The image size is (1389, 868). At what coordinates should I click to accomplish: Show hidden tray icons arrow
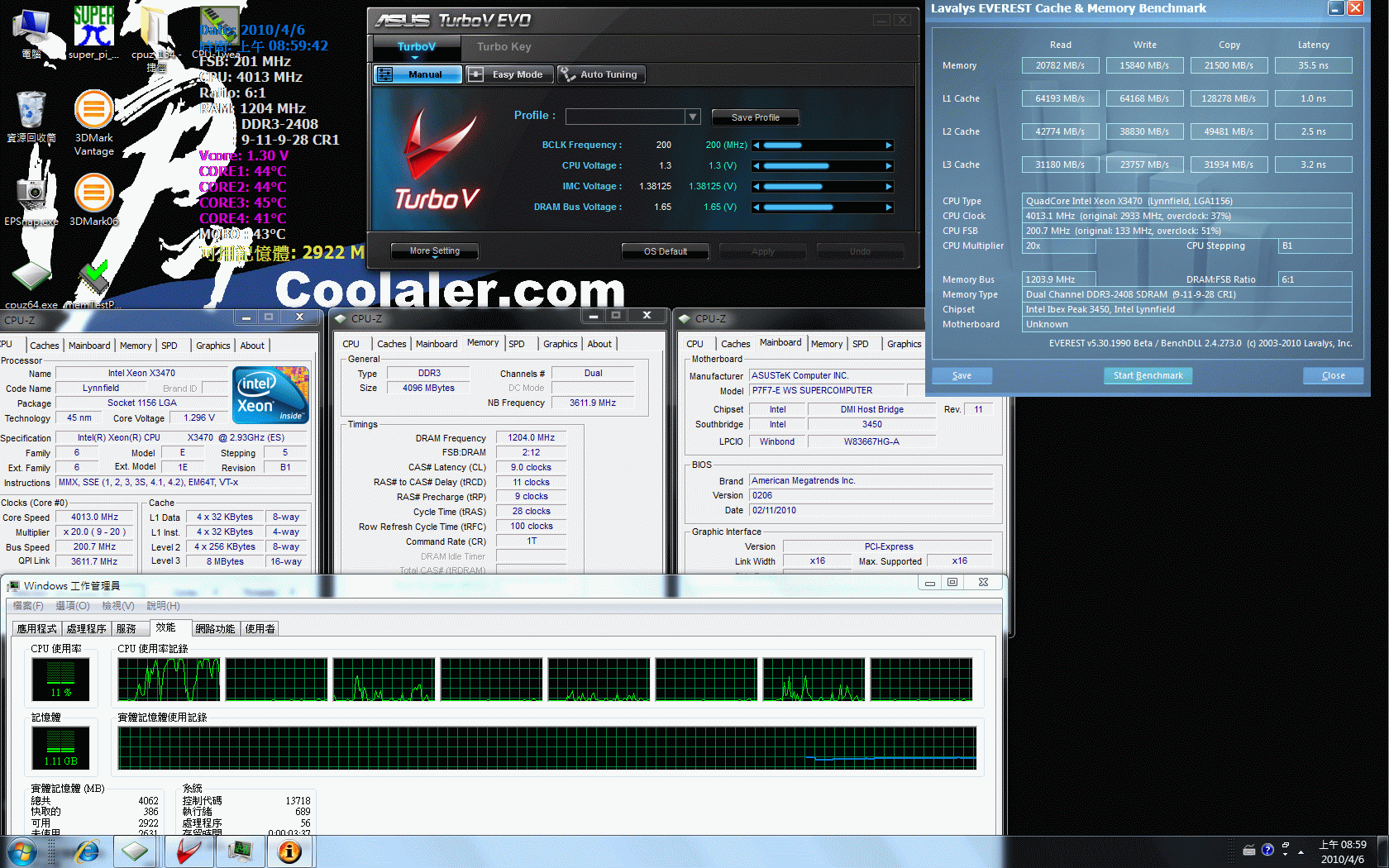1301,851
